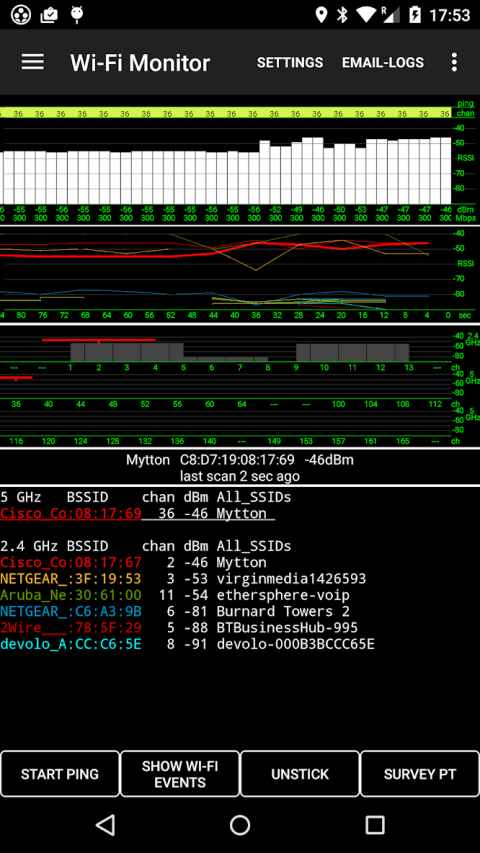The width and height of the screenshot is (480, 853).
Task: Tap the Bluetooth status bar icon
Action: click(x=342, y=15)
